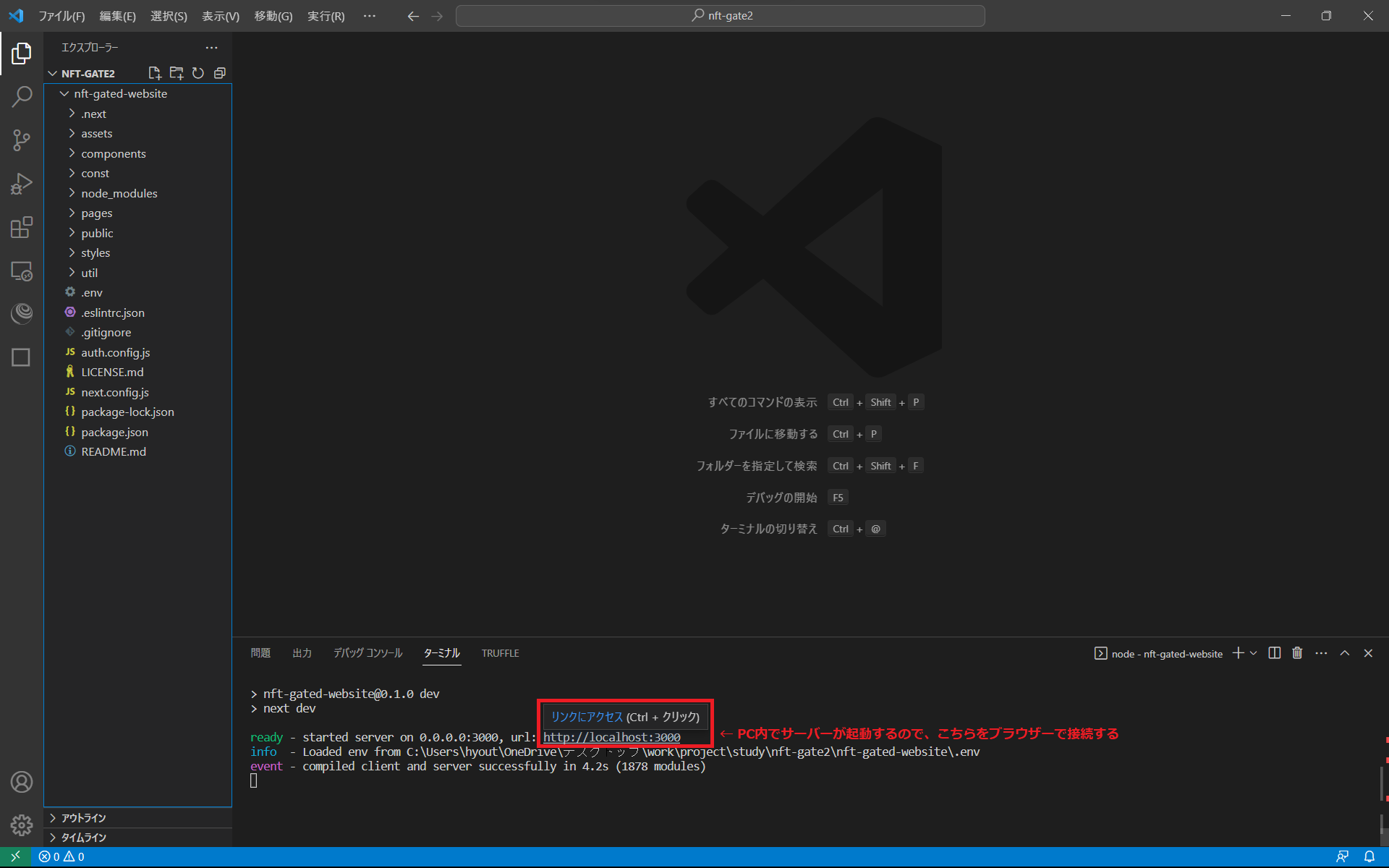
Task: Expand the アウトライン section
Action: (x=83, y=817)
